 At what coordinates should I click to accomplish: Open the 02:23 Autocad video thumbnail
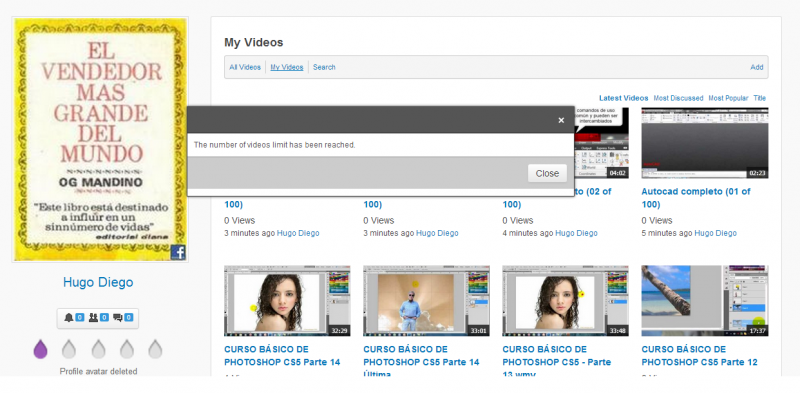point(705,143)
